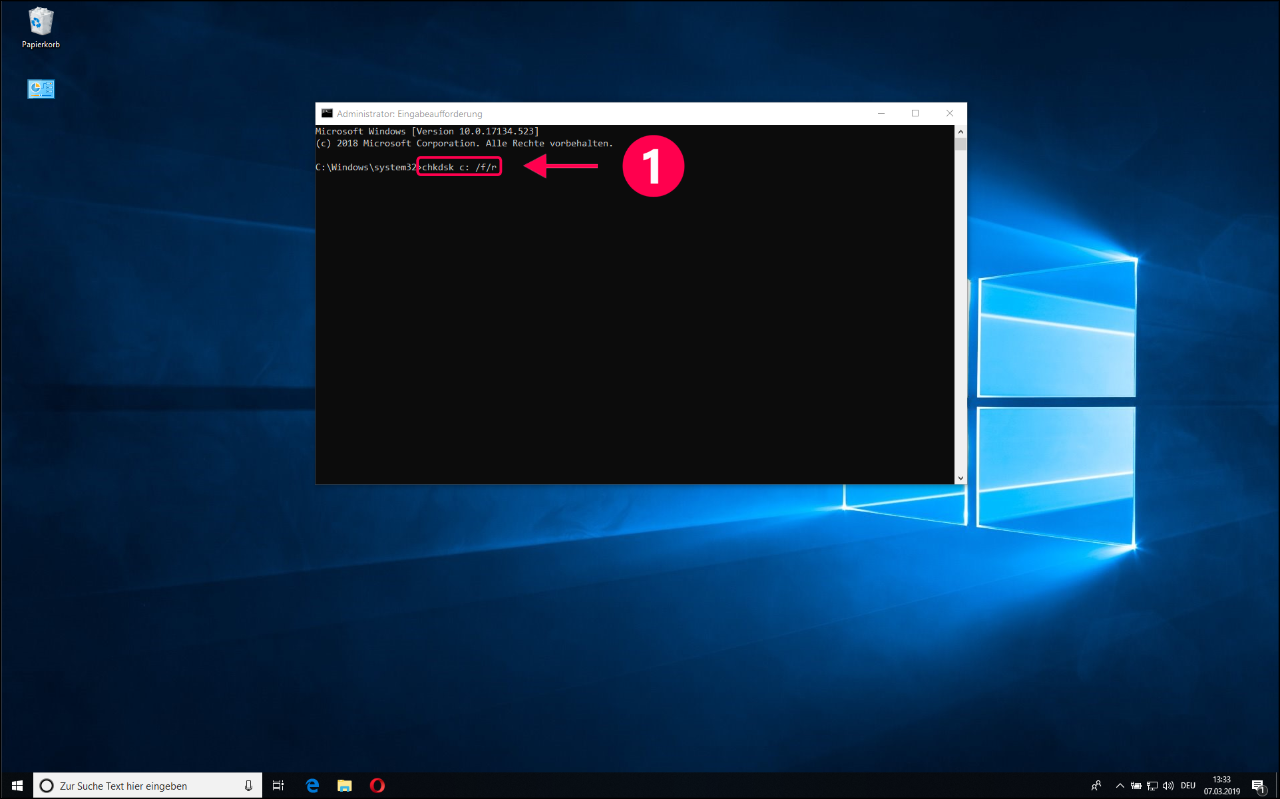Open the Windows Start menu
Viewport: 1280px width, 799px height.
tap(17, 786)
